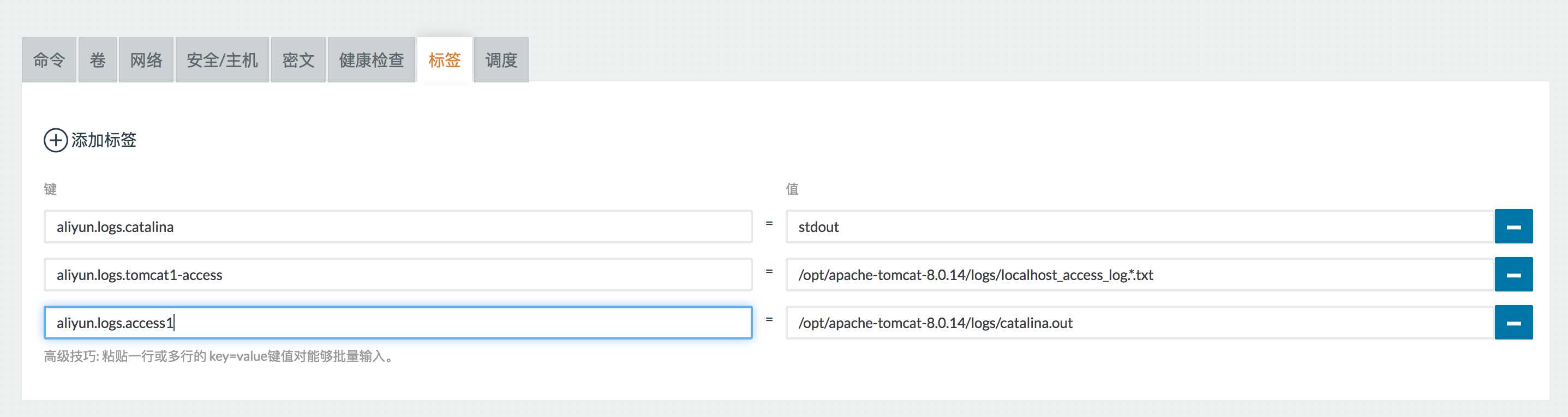
Task: Open the 密文 tab
Action: click(x=298, y=59)
